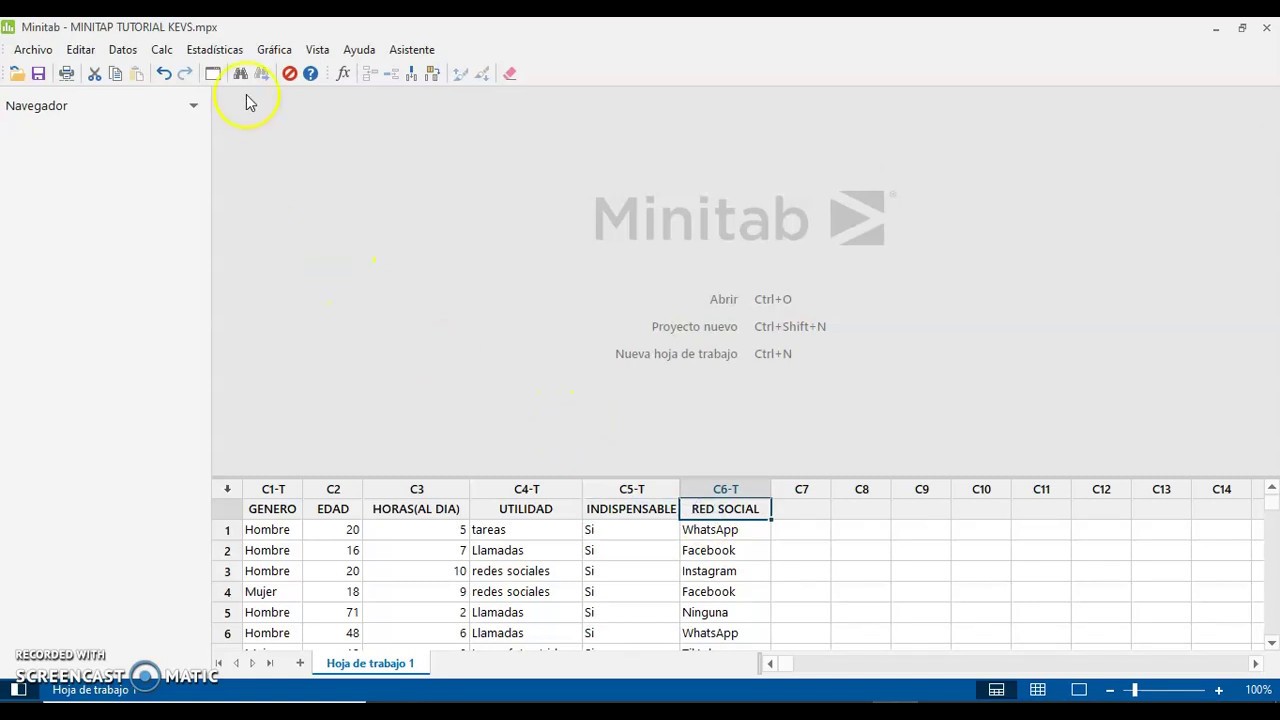Screen dimensions: 1280x720
Task: Add a new worksheet with plus icon
Action: pyautogui.click(x=299, y=663)
